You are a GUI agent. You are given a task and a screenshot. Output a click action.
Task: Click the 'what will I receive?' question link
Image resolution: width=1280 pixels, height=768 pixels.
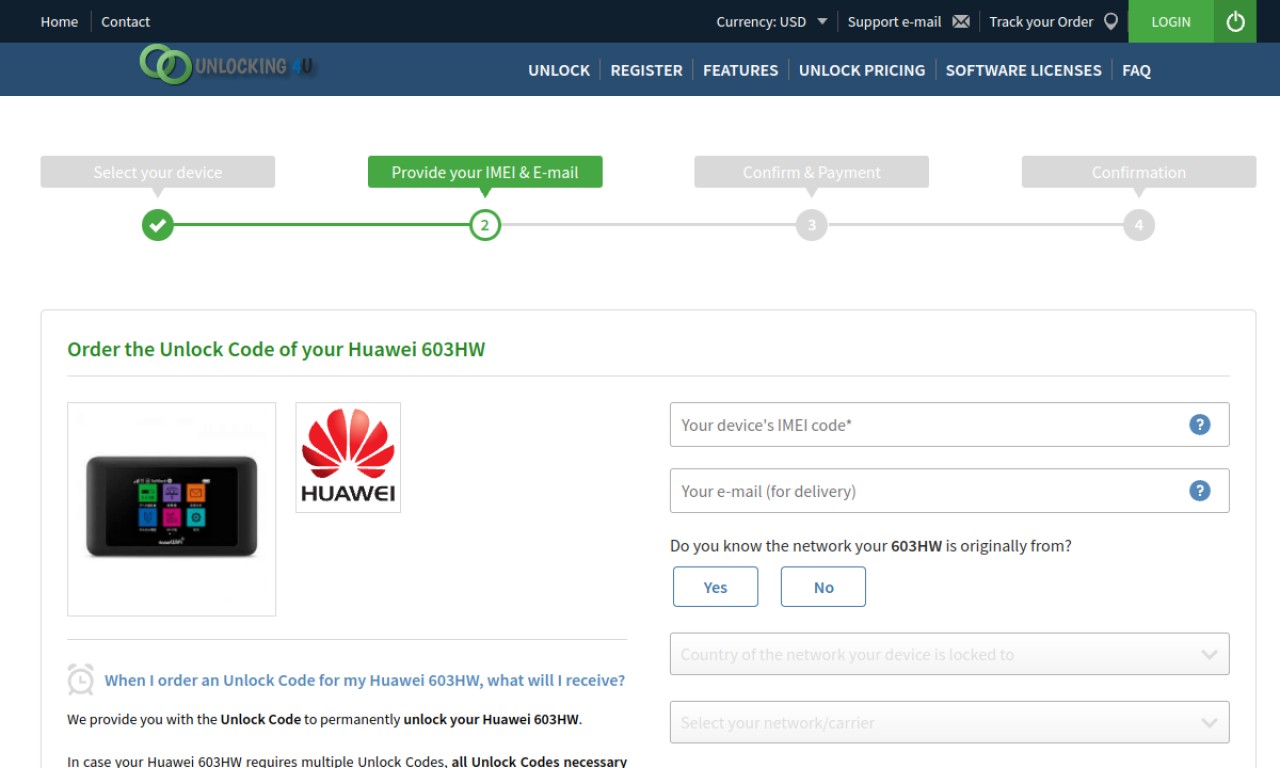click(x=365, y=680)
